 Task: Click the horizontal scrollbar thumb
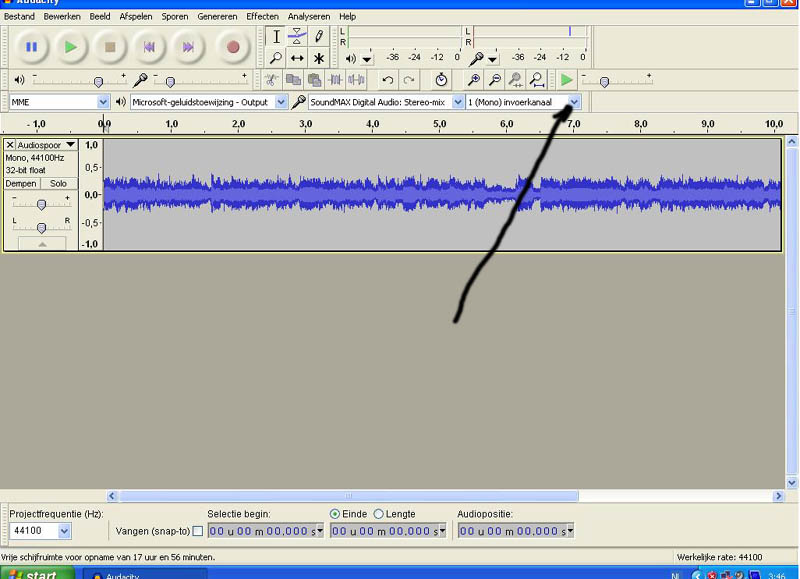[348, 495]
